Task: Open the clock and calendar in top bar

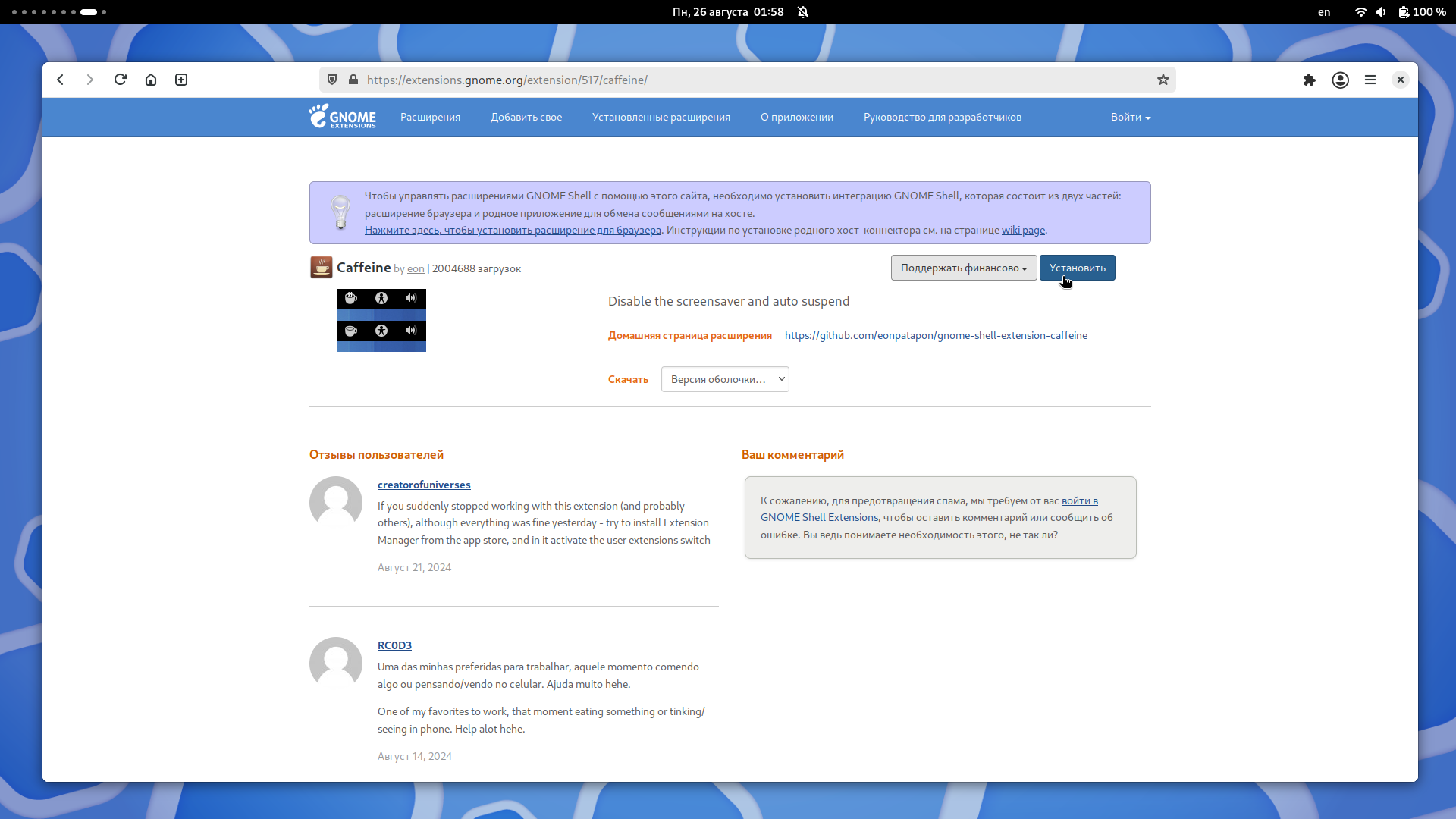Action: click(728, 12)
